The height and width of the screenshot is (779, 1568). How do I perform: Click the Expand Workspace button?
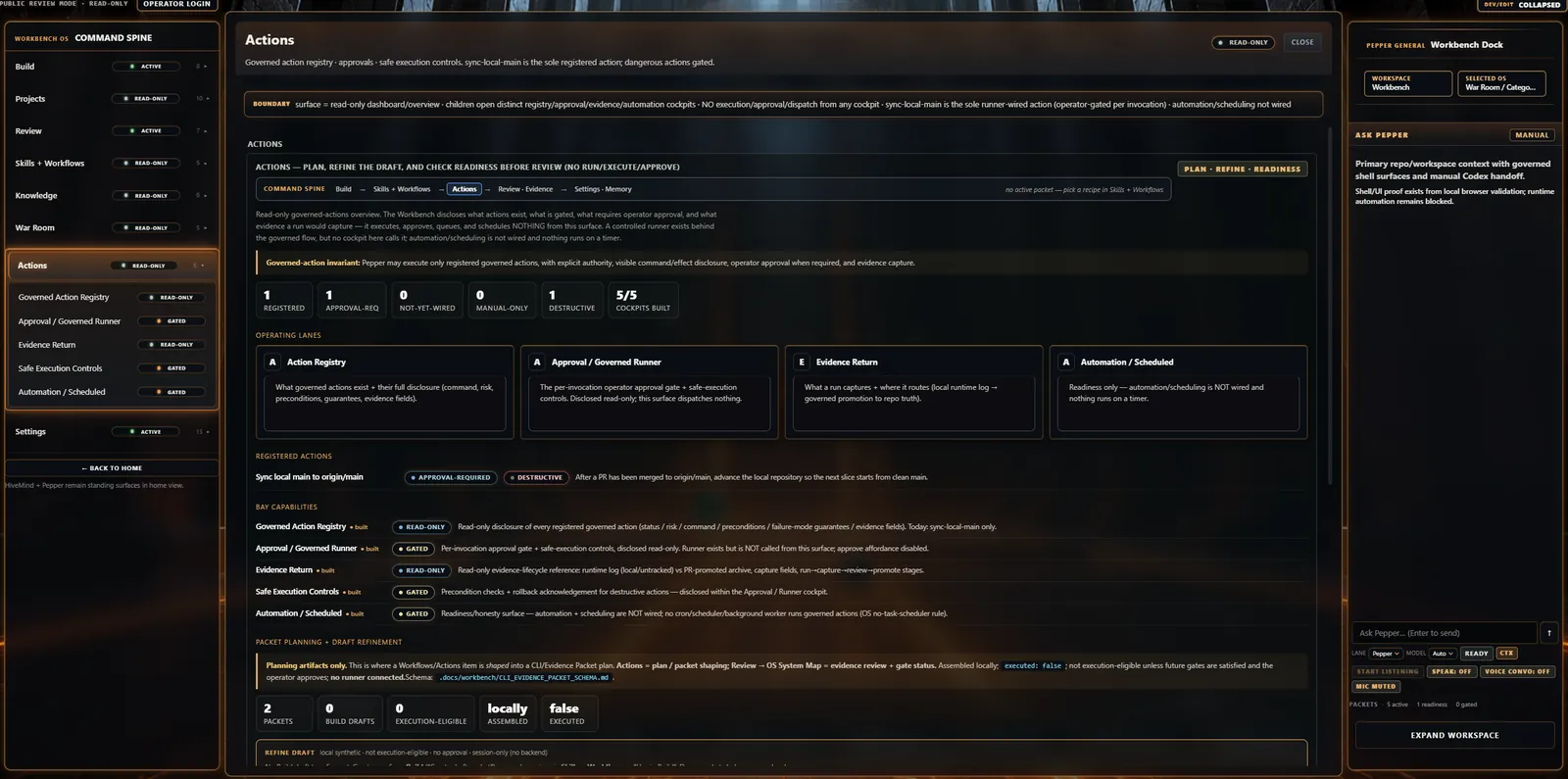click(x=1454, y=735)
